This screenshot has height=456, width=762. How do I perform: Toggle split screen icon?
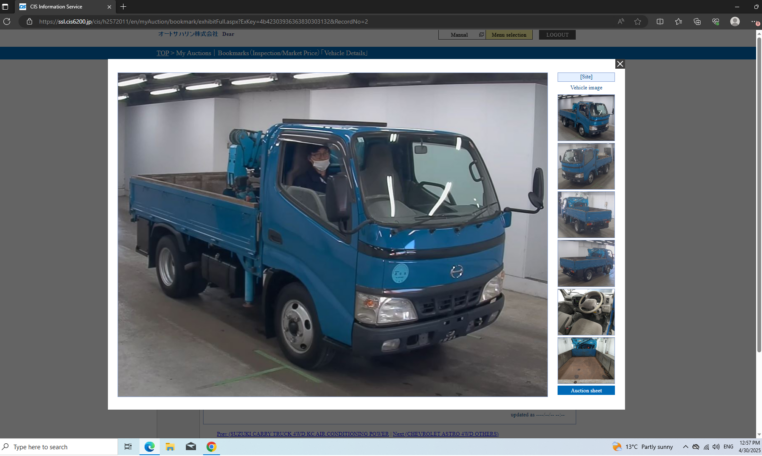[x=660, y=21]
